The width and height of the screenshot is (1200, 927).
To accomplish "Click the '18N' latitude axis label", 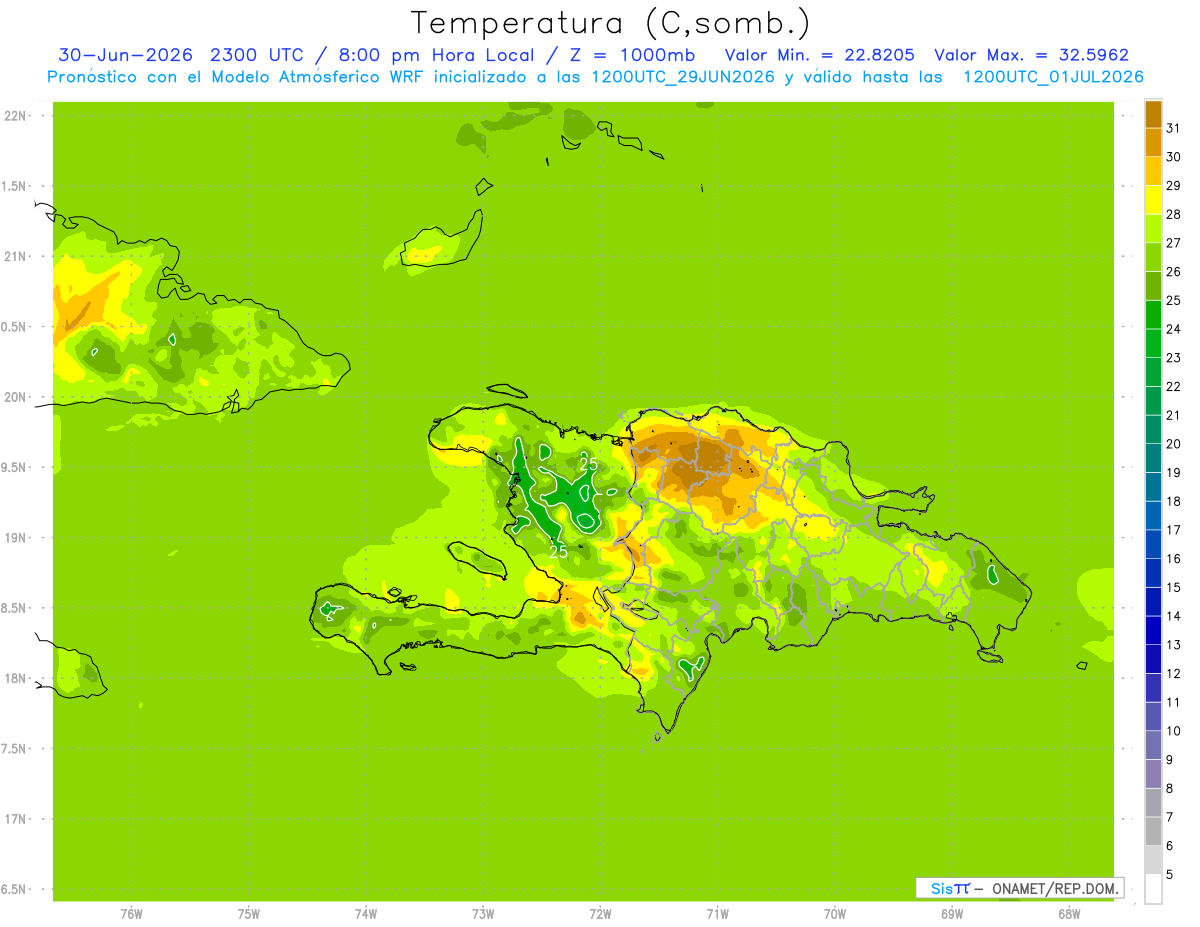I will tap(14, 678).
